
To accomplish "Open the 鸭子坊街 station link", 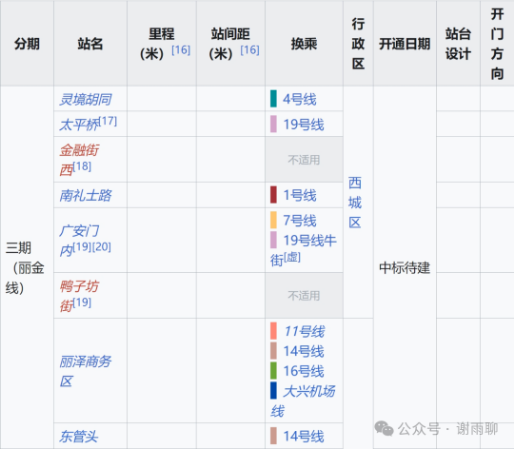I will coord(79,296).
